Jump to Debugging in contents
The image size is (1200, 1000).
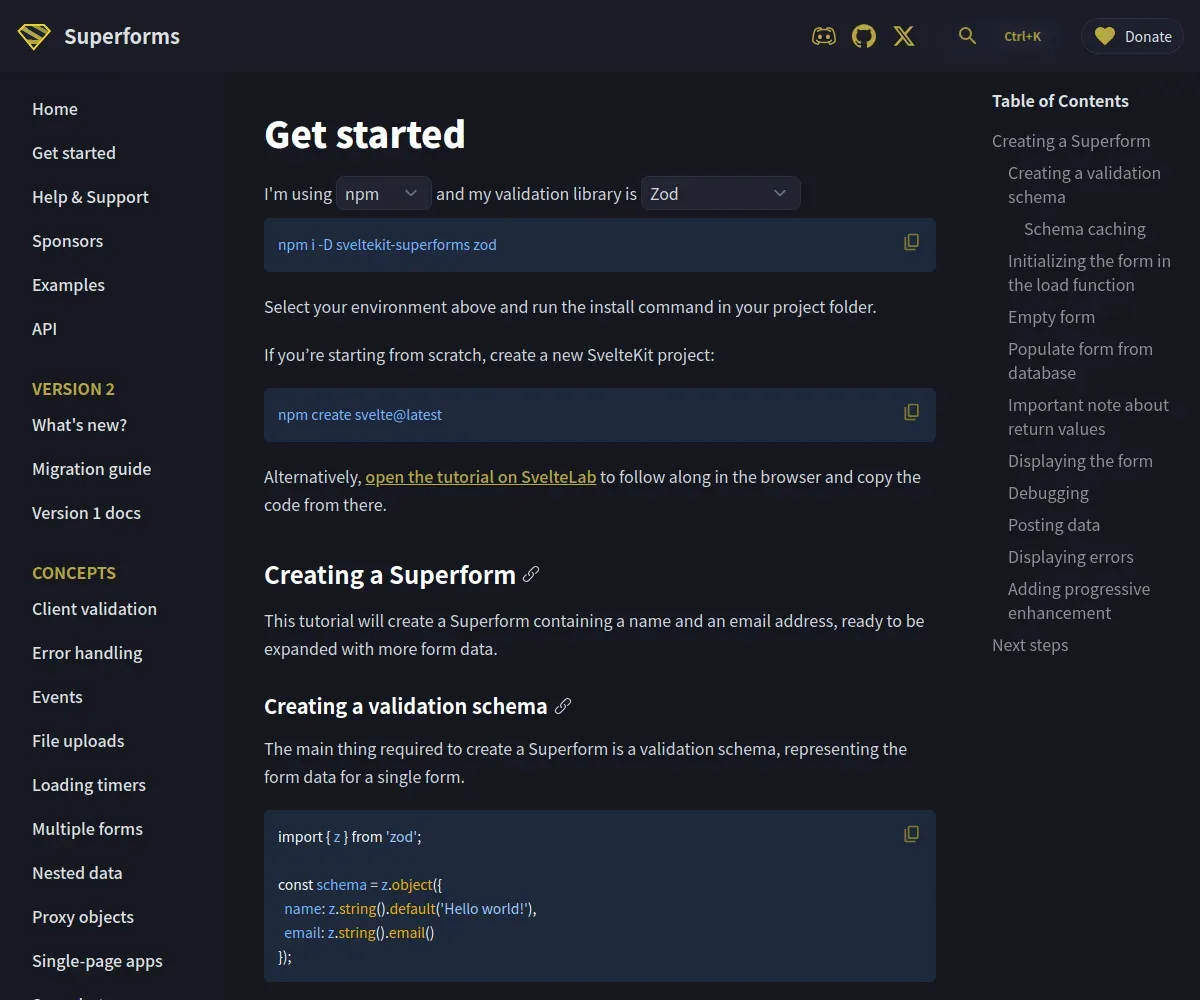tap(1048, 493)
